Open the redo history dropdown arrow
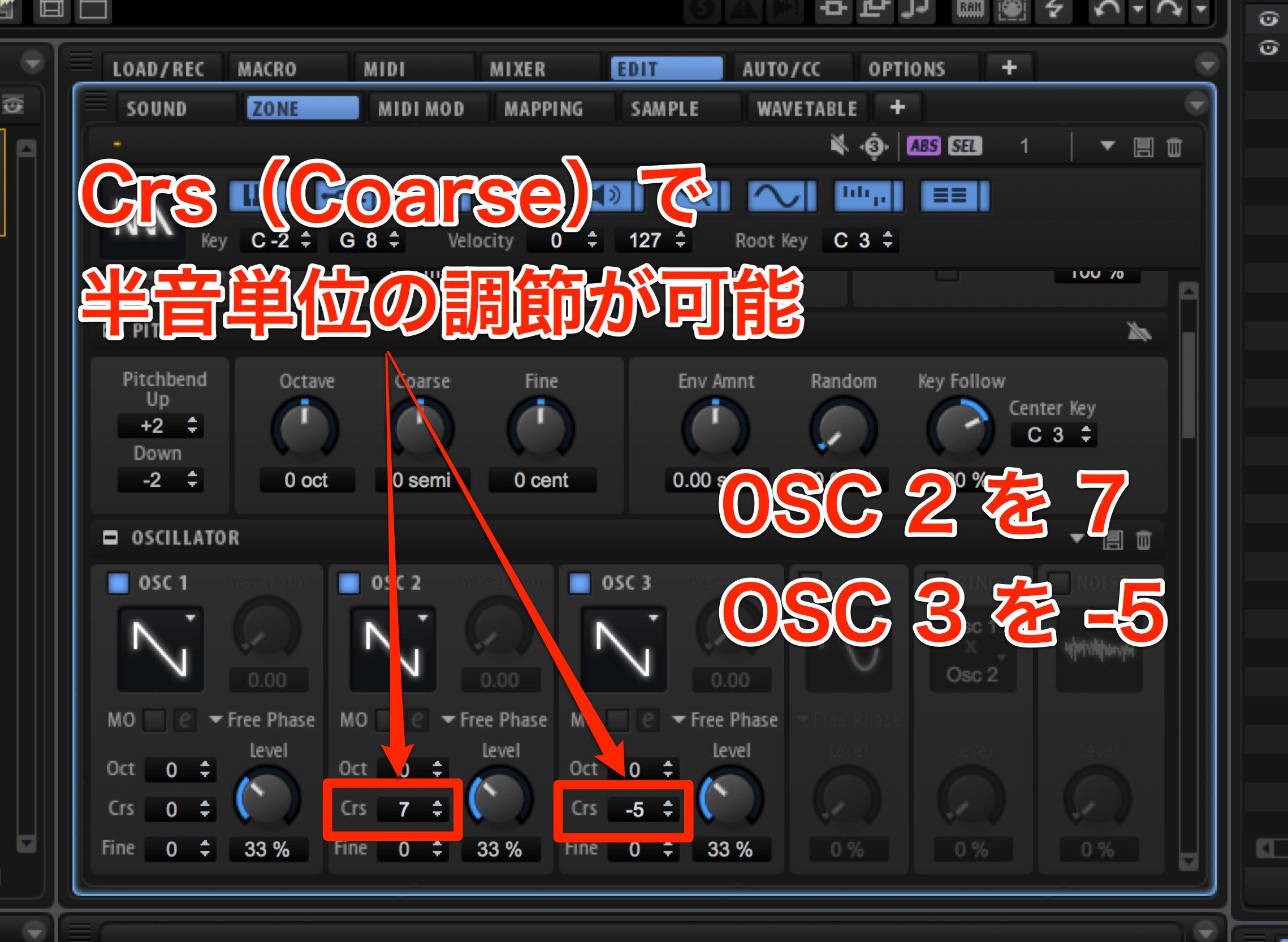This screenshot has height=942, width=1288. click(x=1201, y=9)
